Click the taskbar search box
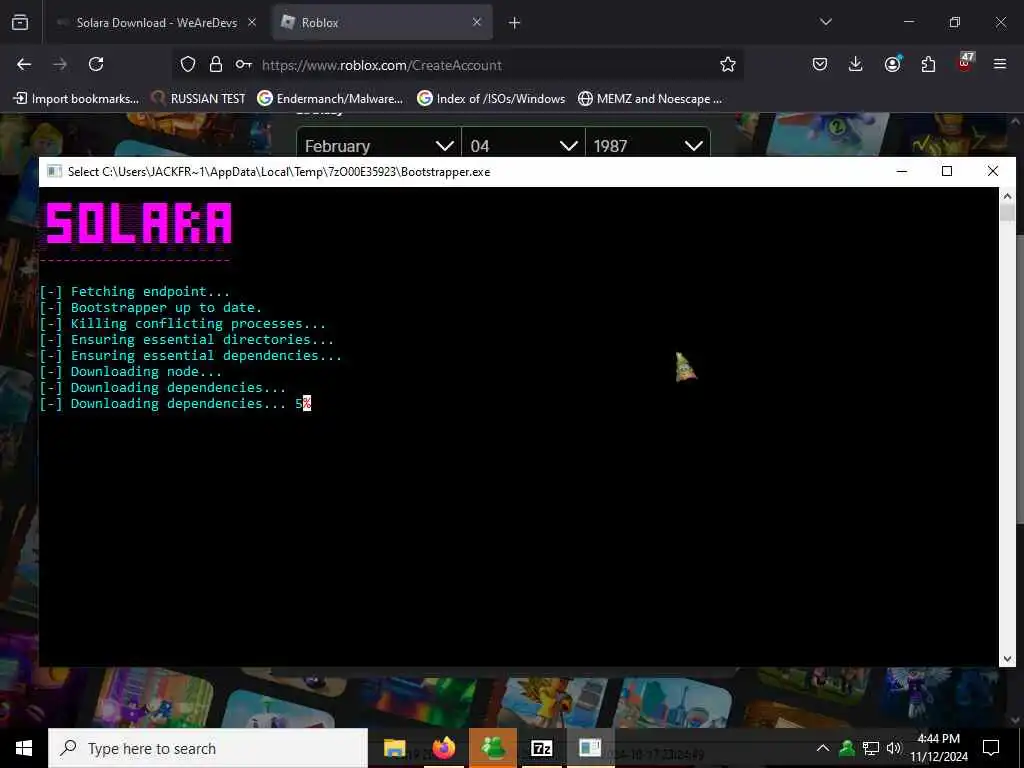Screen dimensions: 1024x768 pyautogui.click(x=208, y=748)
